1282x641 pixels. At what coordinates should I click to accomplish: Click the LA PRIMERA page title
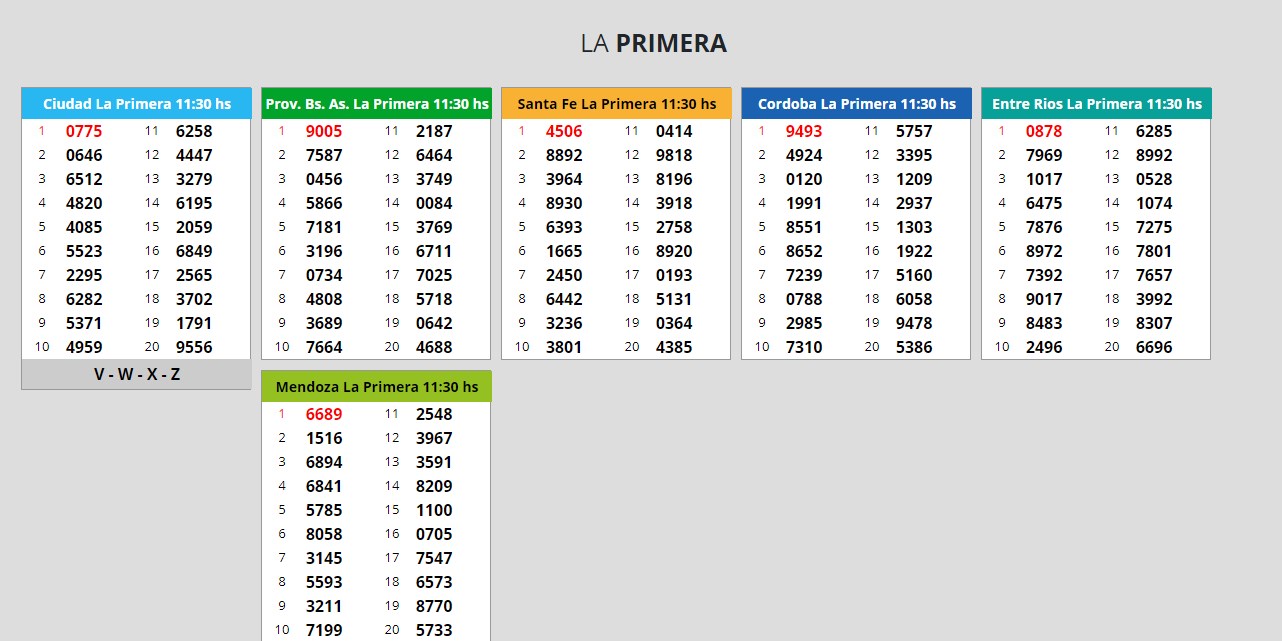click(653, 44)
